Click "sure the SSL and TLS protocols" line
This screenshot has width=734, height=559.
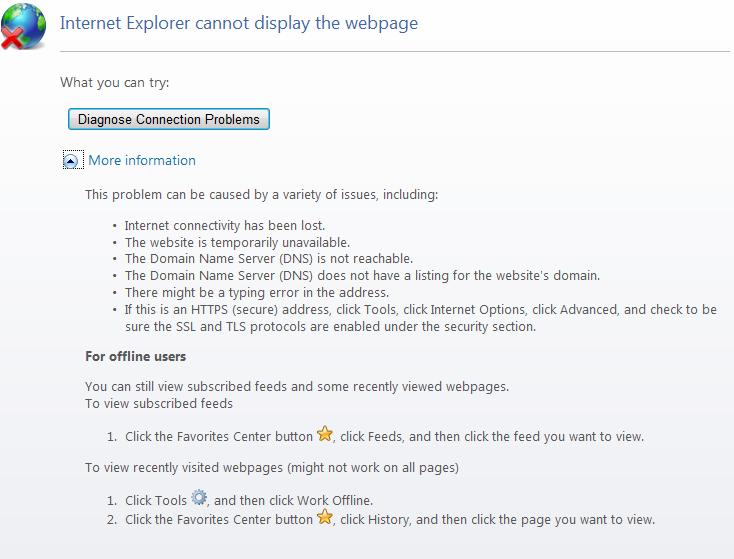[x=330, y=327]
